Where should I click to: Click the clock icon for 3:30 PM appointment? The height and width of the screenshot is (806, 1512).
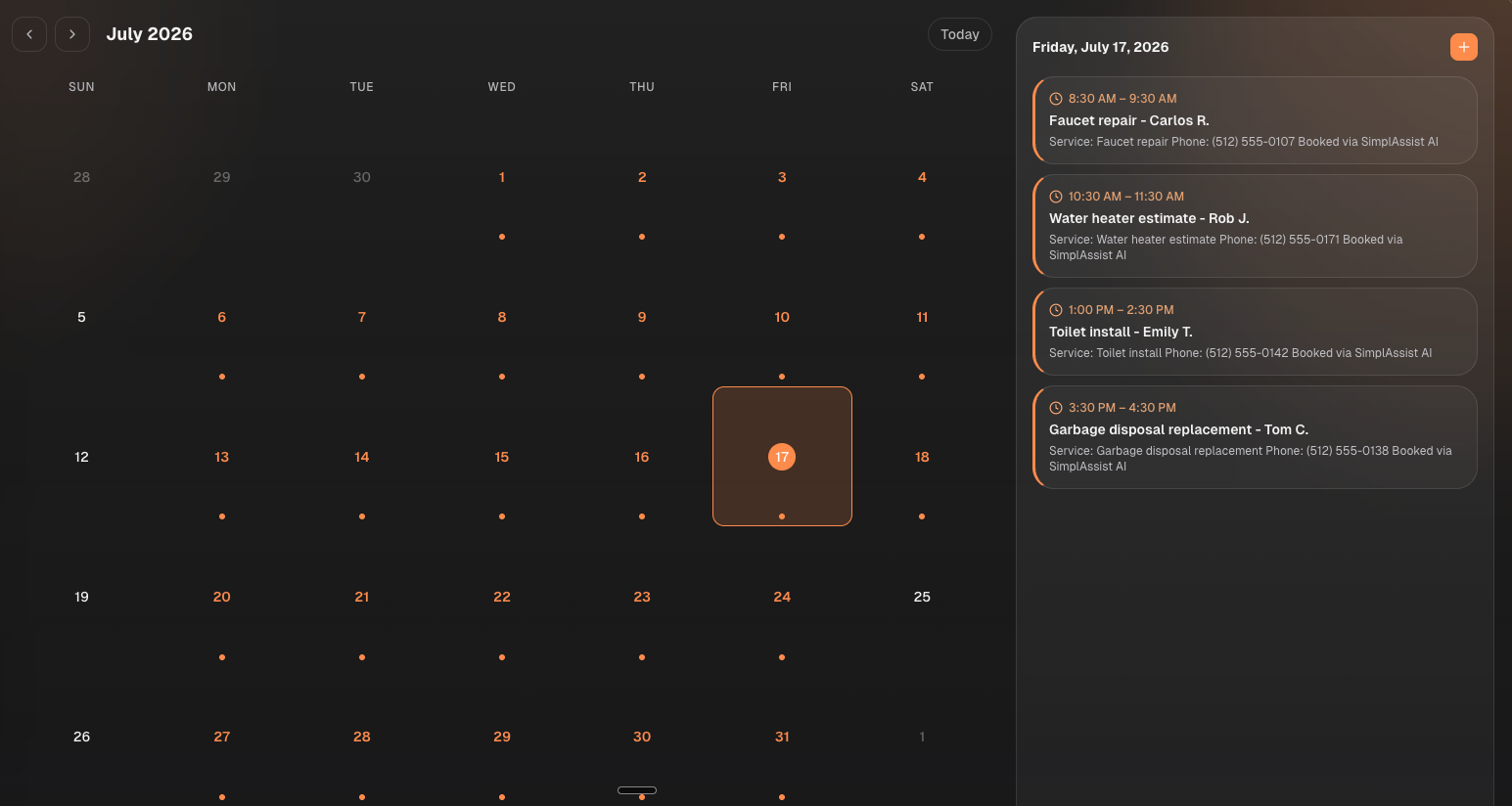pos(1056,408)
